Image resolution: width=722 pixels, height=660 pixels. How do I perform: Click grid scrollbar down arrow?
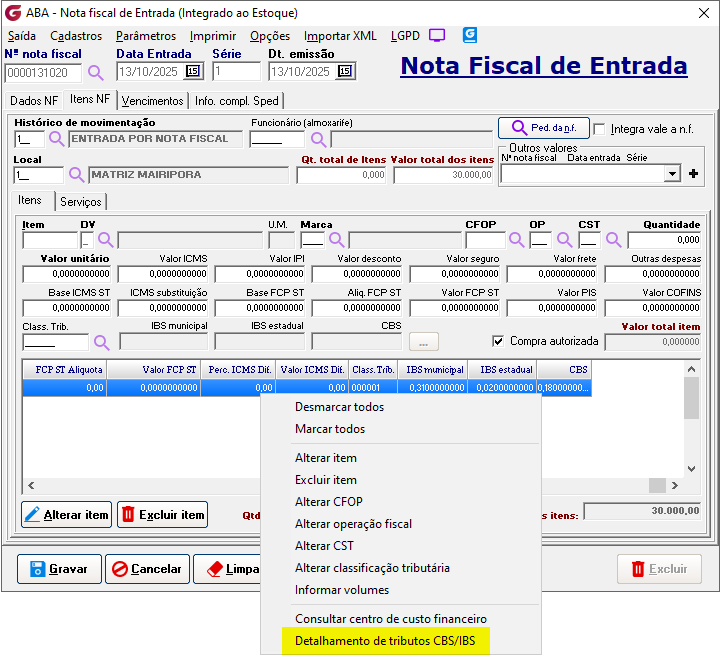(691, 469)
